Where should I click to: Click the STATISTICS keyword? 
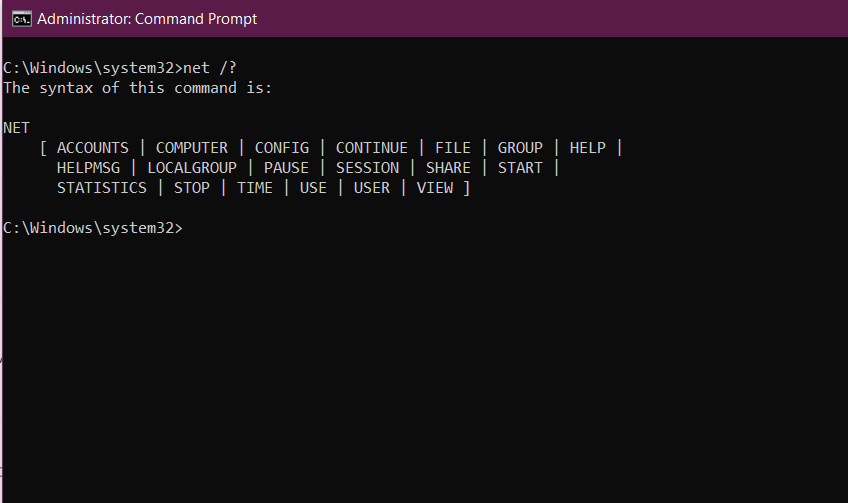pyautogui.click(x=102, y=188)
